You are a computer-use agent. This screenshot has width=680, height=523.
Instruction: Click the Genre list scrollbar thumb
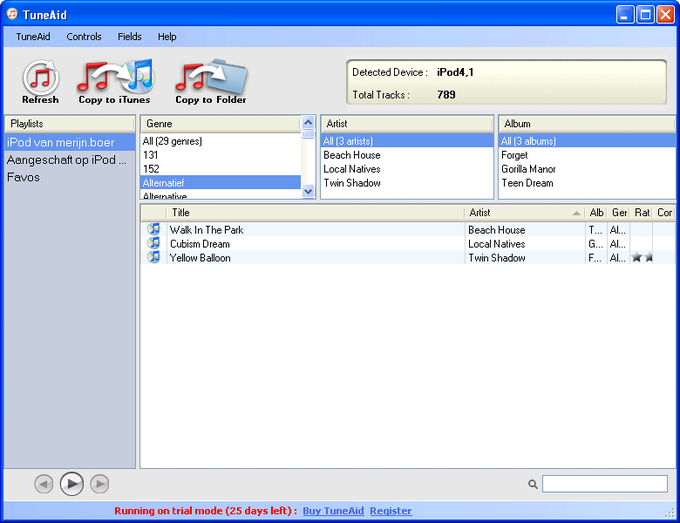(x=308, y=134)
